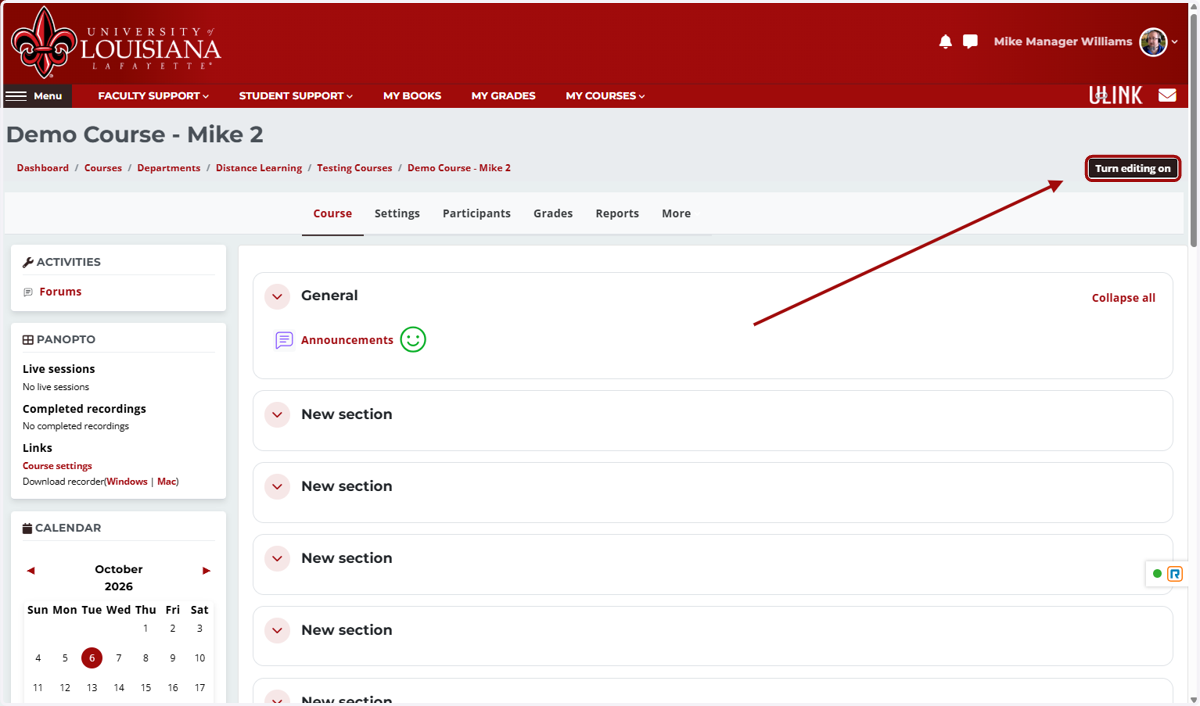This screenshot has height=706, width=1200.
Task: Go to Distance Learning in the breadcrumb
Action: coord(259,168)
